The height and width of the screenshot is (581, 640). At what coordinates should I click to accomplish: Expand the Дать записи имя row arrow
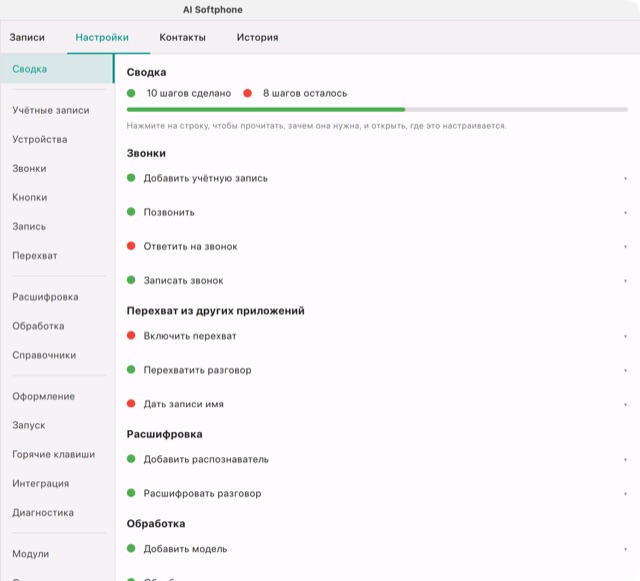tap(625, 404)
